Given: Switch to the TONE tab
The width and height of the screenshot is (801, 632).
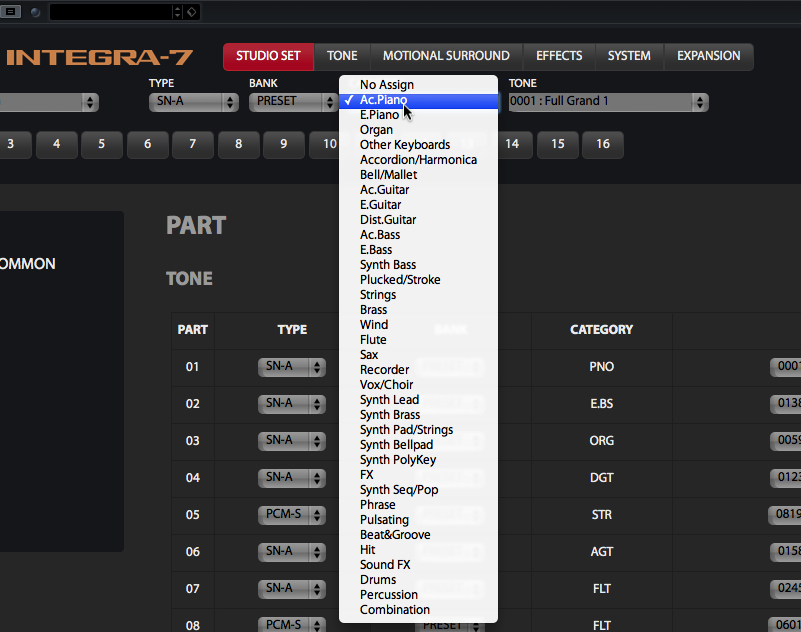Looking at the screenshot, I should coord(342,56).
